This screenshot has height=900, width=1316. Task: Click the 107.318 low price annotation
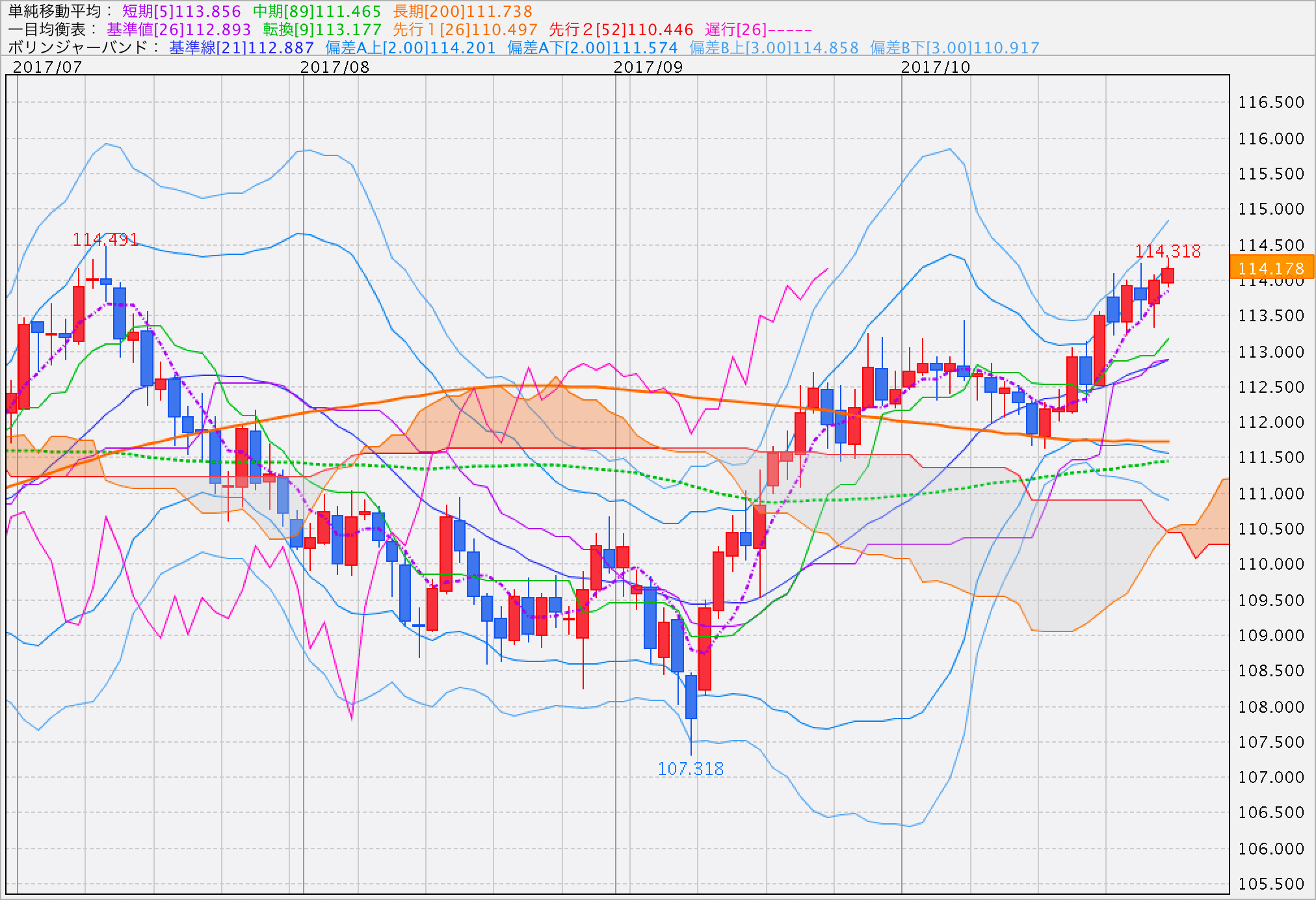tap(691, 769)
